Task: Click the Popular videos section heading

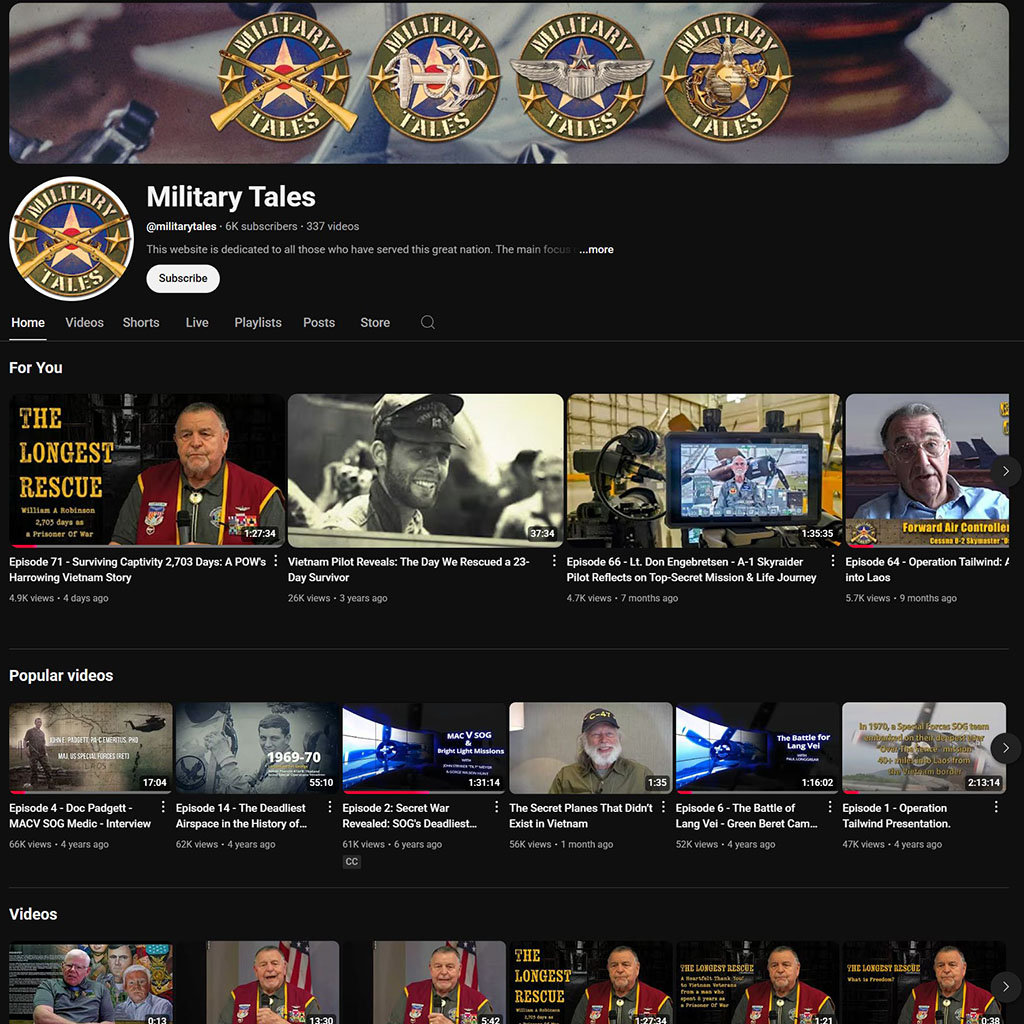Action: click(61, 675)
